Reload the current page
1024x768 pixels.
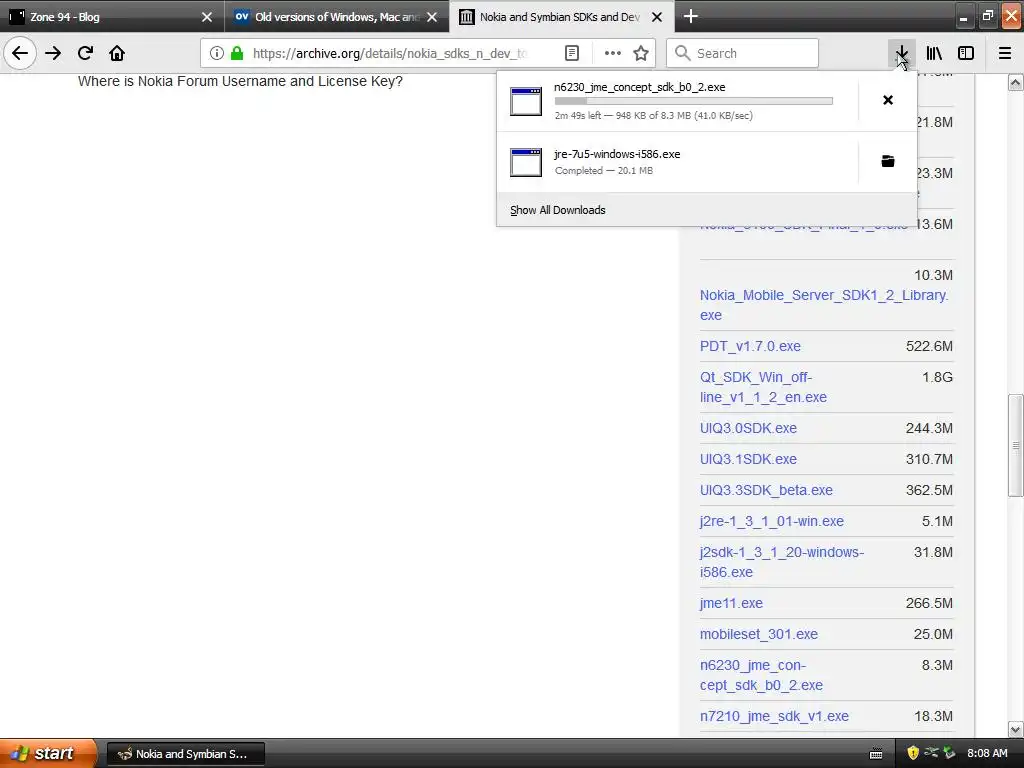pyautogui.click(x=85, y=53)
